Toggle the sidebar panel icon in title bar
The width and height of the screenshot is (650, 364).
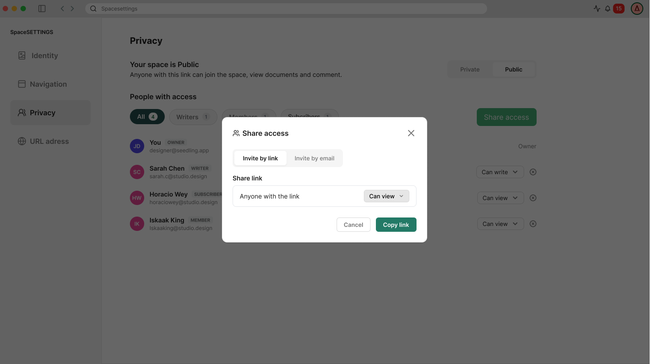click(42, 8)
